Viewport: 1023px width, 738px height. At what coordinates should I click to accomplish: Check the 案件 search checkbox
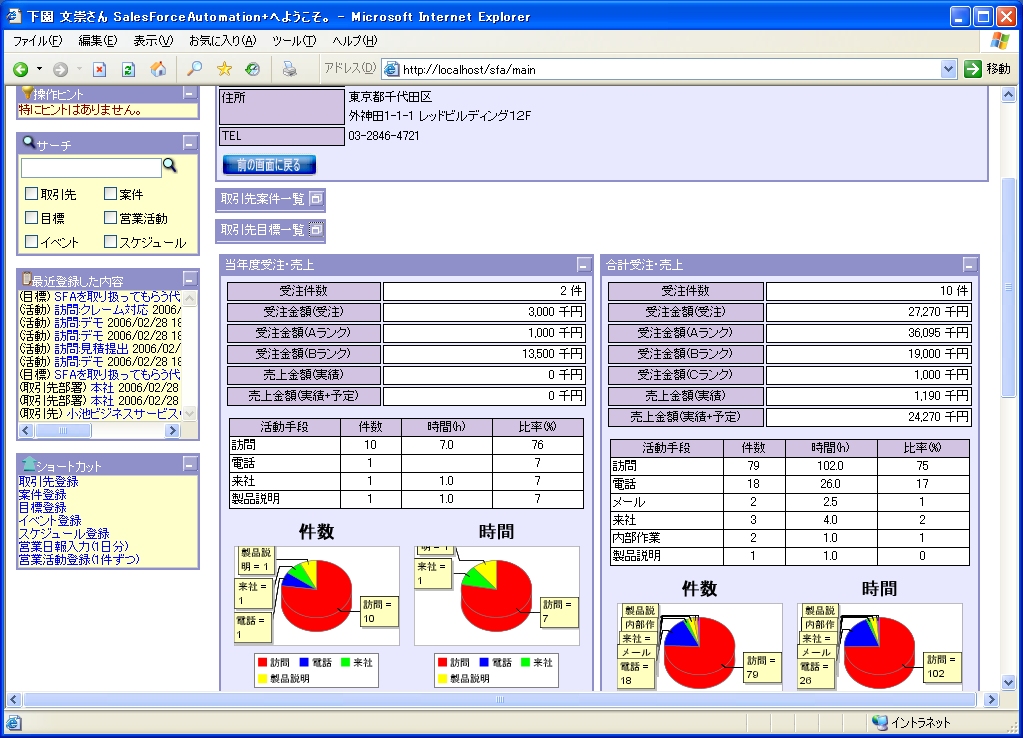coord(110,194)
